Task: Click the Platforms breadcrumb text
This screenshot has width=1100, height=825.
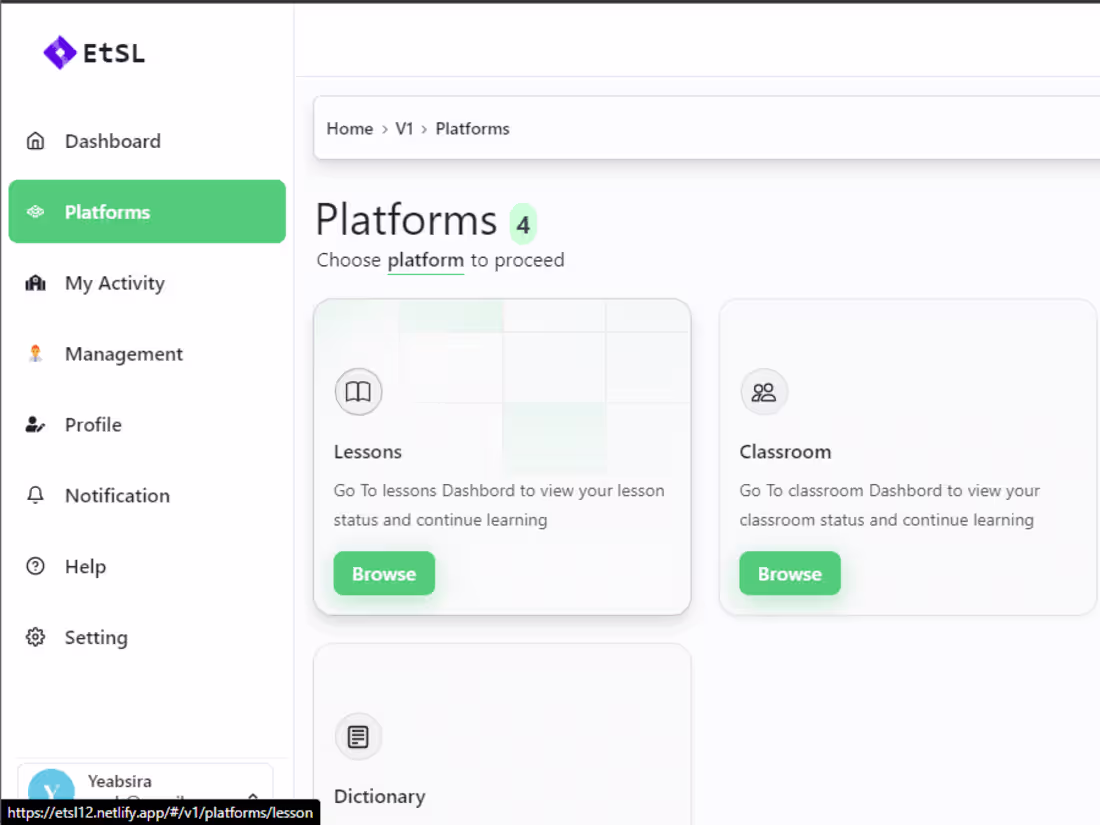Action: tap(472, 129)
